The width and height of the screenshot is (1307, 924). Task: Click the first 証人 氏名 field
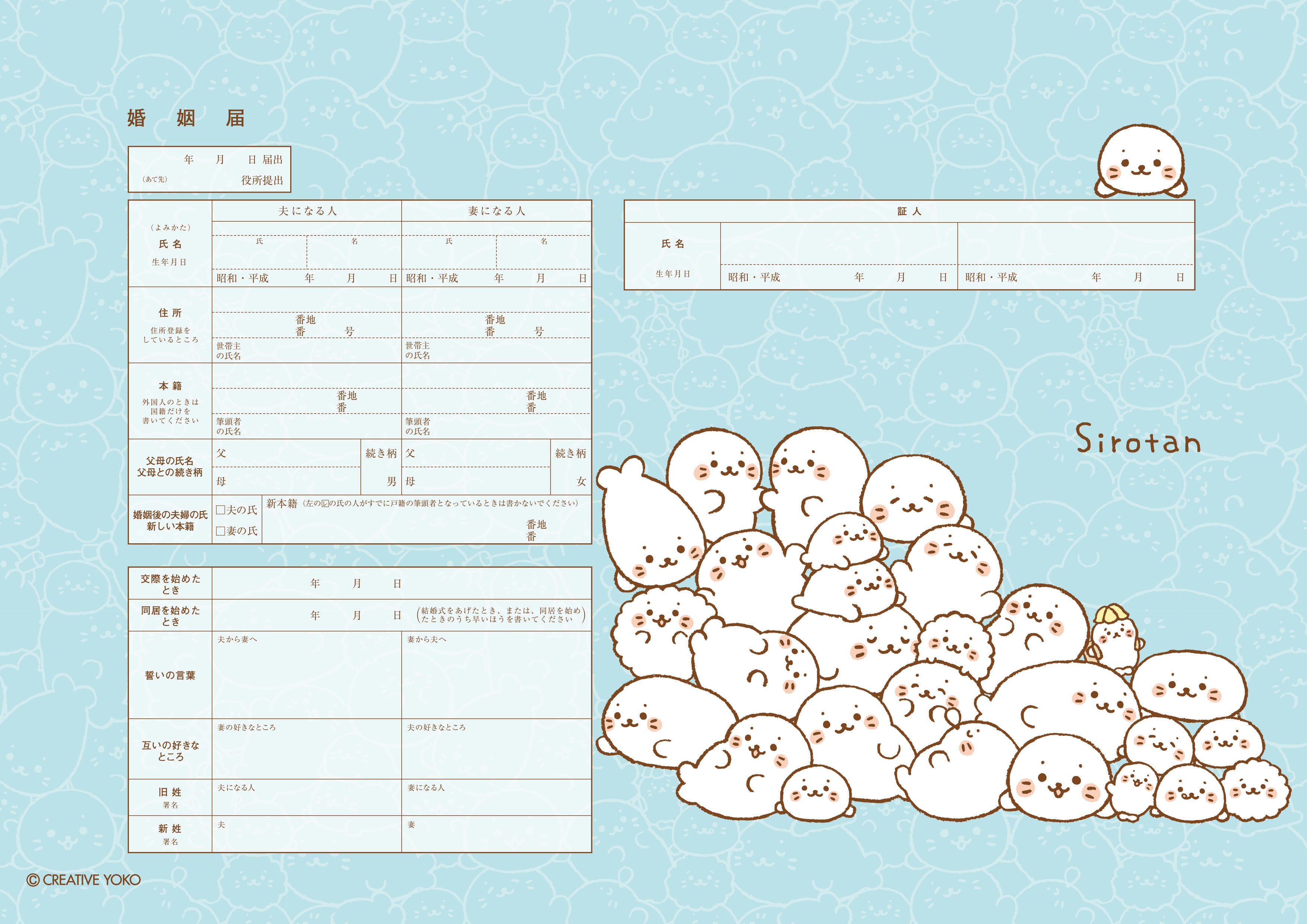pyautogui.click(x=839, y=244)
